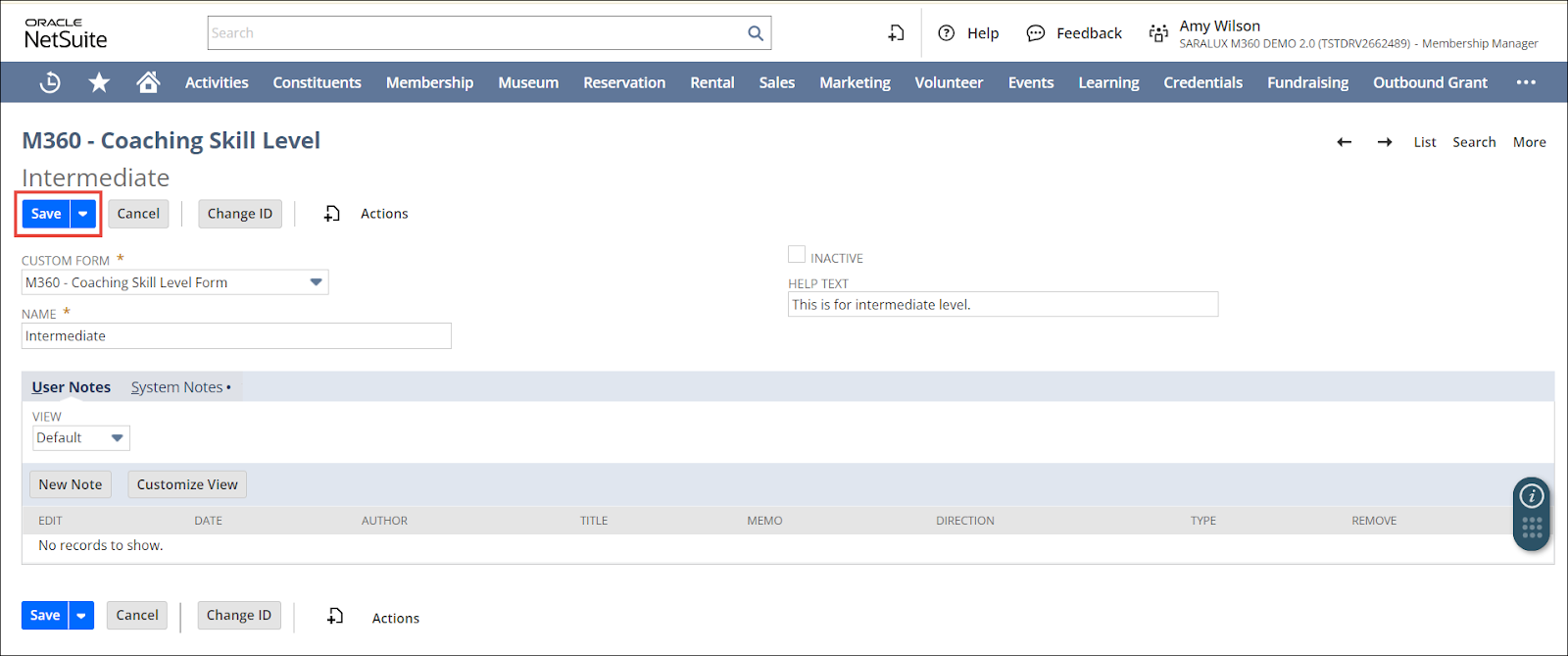Click the floating info assistant icon
This screenshot has width=1568, height=656.
coord(1532,496)
